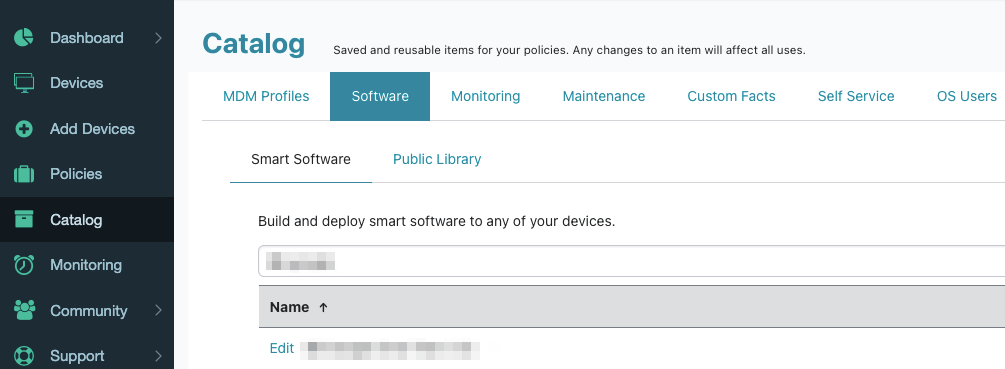Open the Public Library subtab
The width and height of the screenshot is (1005, 369).
click(437, 159)
